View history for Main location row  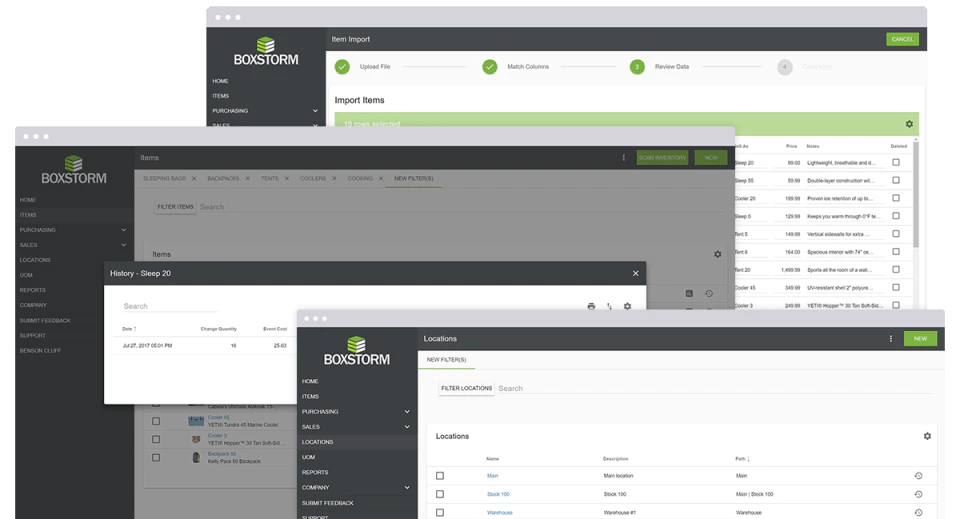918,476
